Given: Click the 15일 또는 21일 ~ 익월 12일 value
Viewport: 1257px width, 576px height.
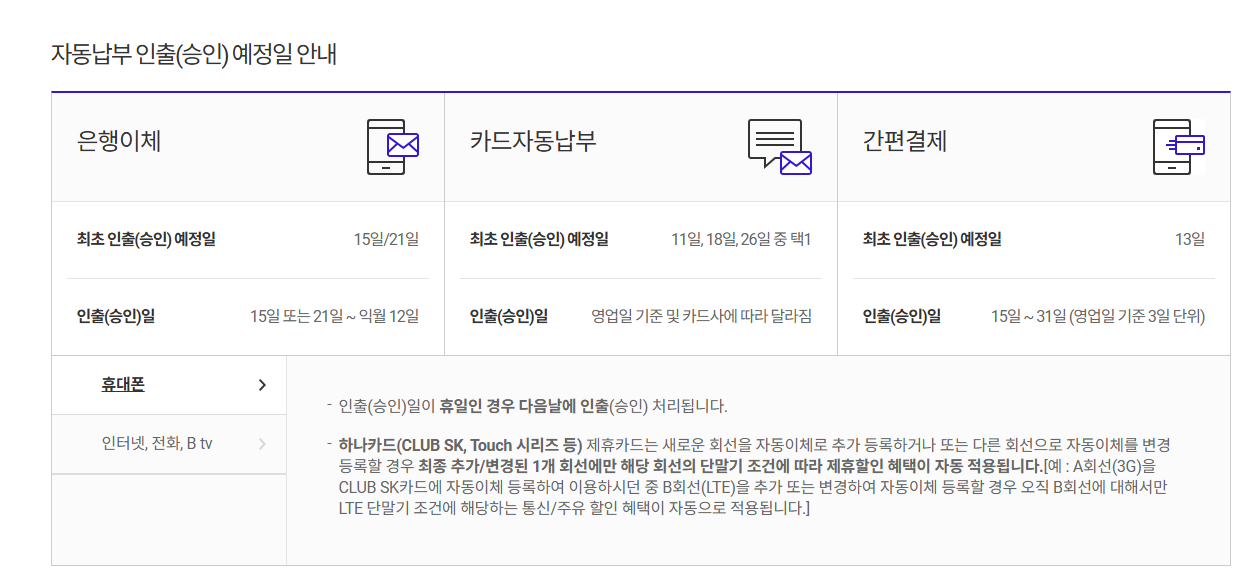Looking at the screenshot, I should click(334, 317).
